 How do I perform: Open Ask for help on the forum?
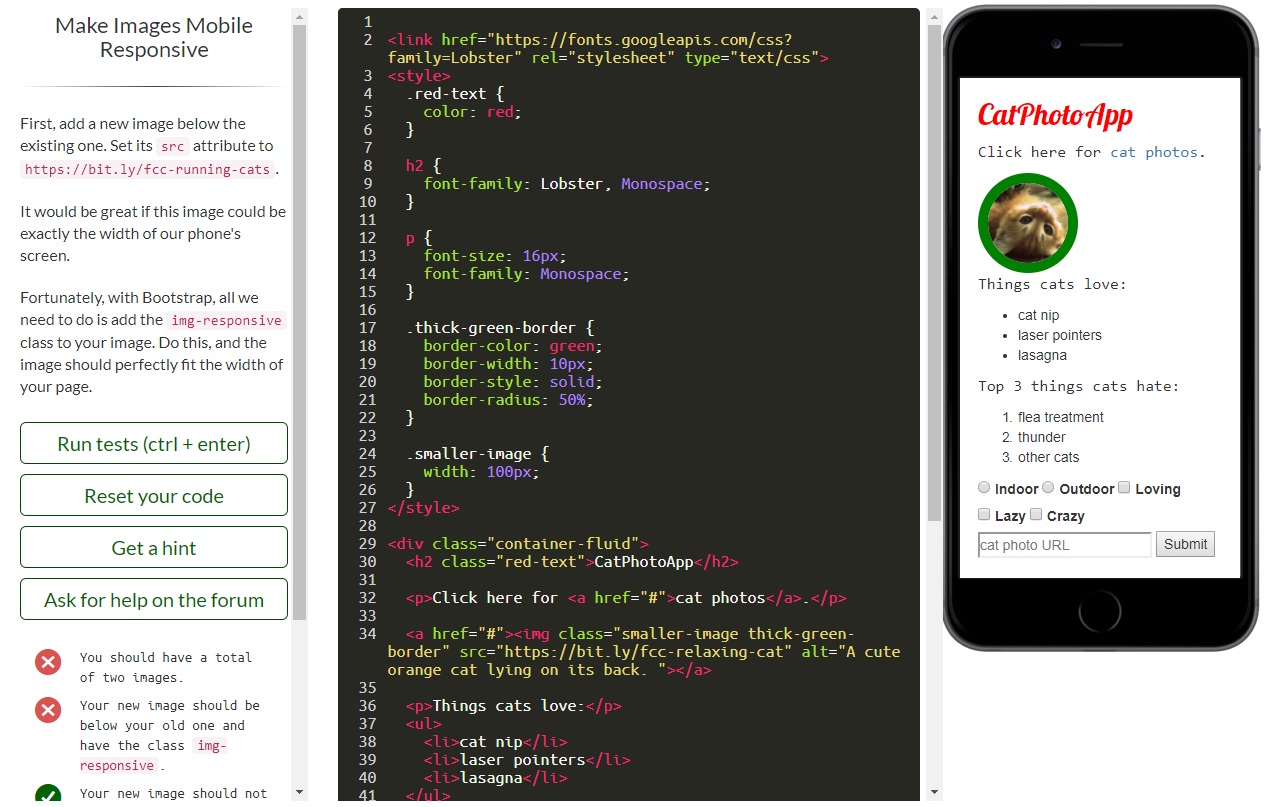pos(153,599)
